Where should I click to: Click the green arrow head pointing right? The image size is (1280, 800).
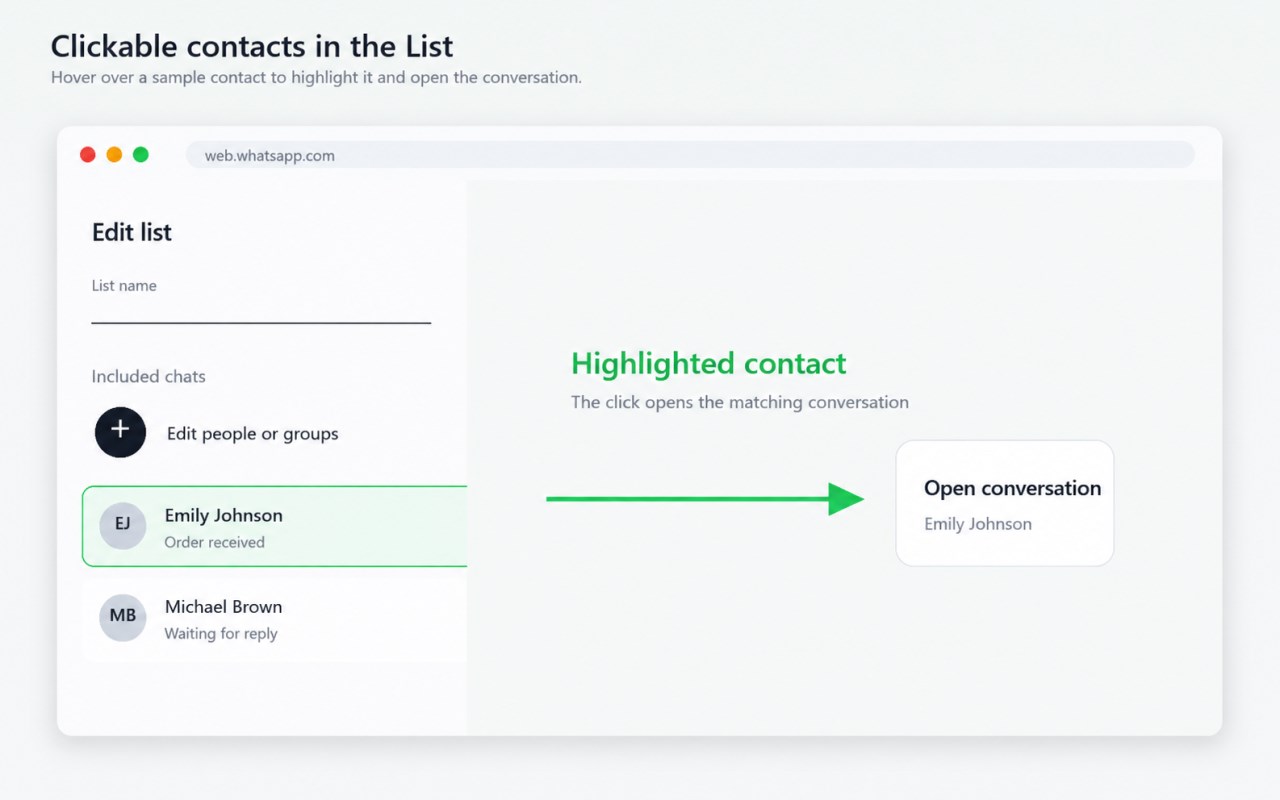[x=846, y=498]
